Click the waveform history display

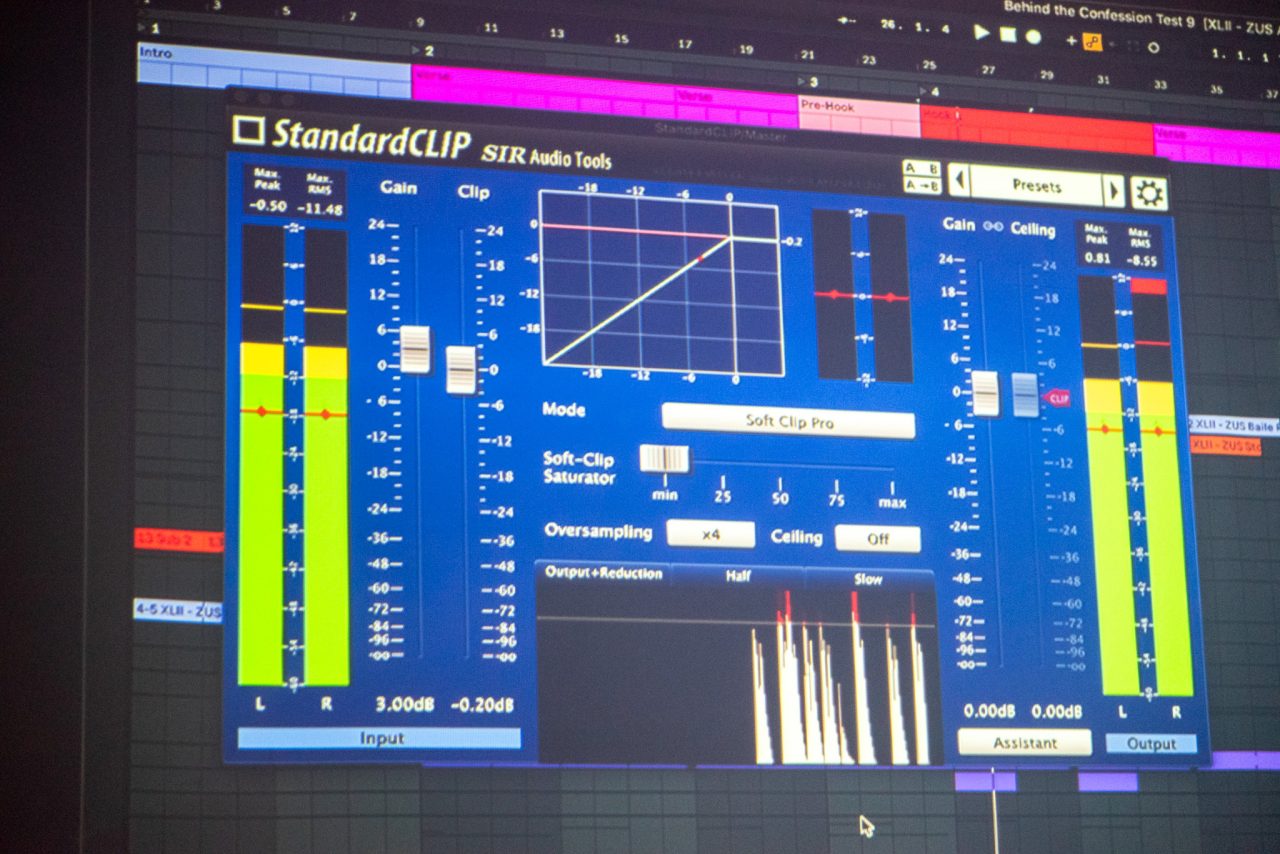point(737,675)
